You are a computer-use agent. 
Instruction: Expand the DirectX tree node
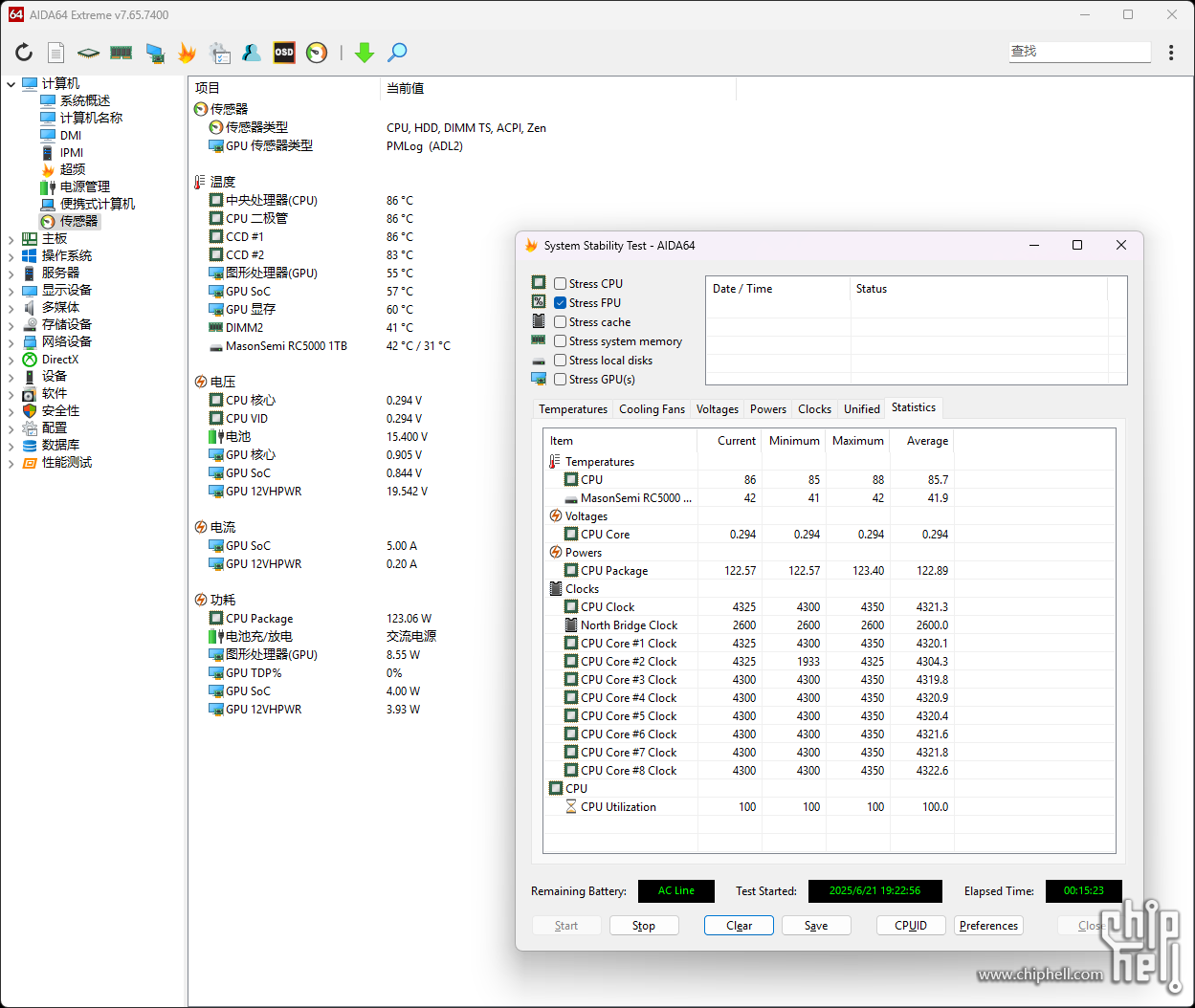coord(11,360)
